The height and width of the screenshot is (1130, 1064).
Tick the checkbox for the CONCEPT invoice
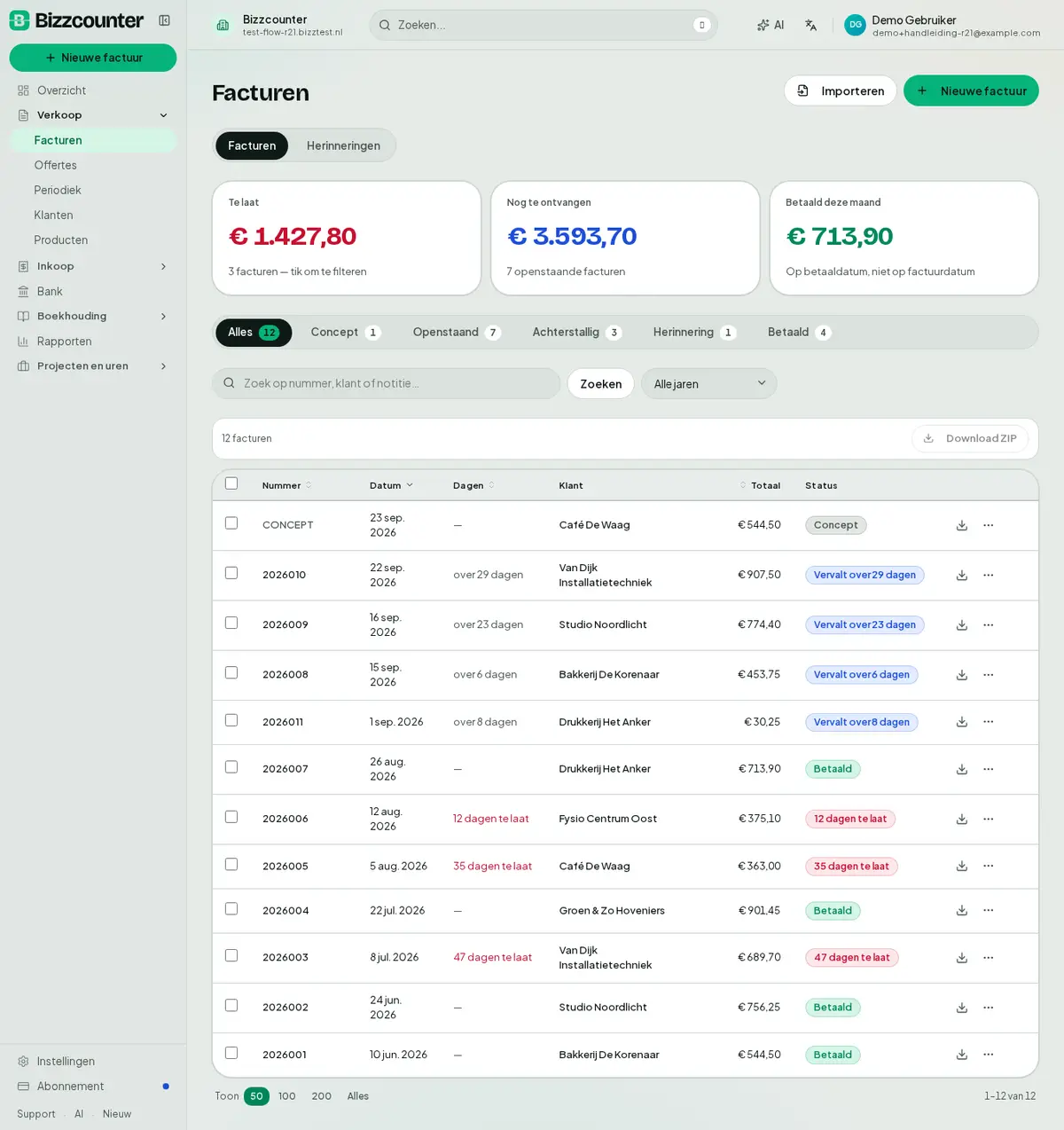tap(231, 523)
